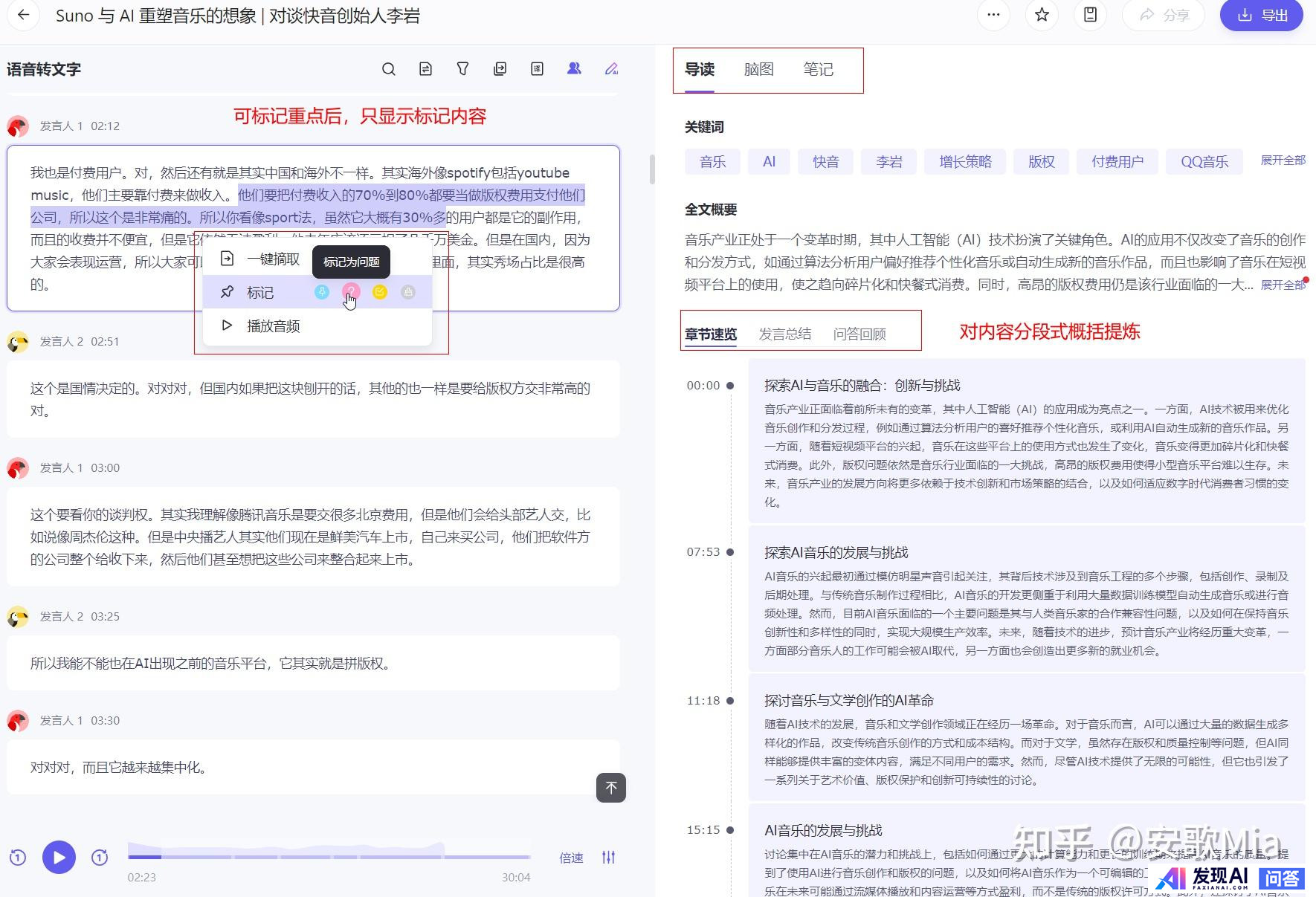This screenshot has height=897, width=1316.
Task: Go back using the arrow button
Action: [x=23, y=15]
